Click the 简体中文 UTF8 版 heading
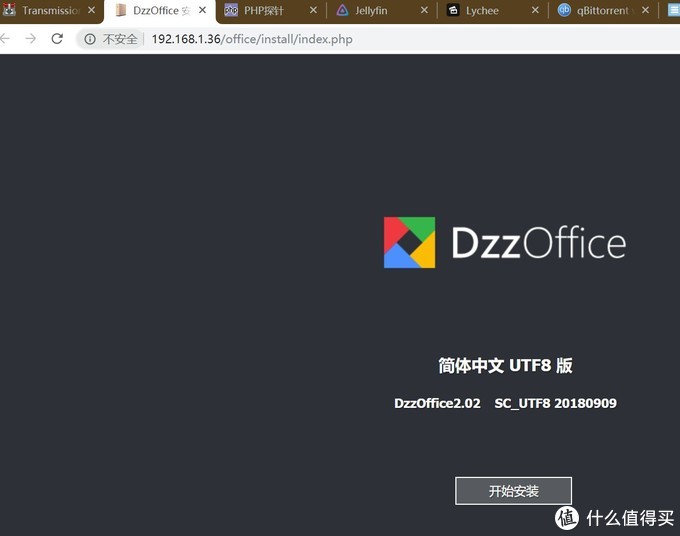The height and width of the screenshot is (536, 680). coord(505,366)
